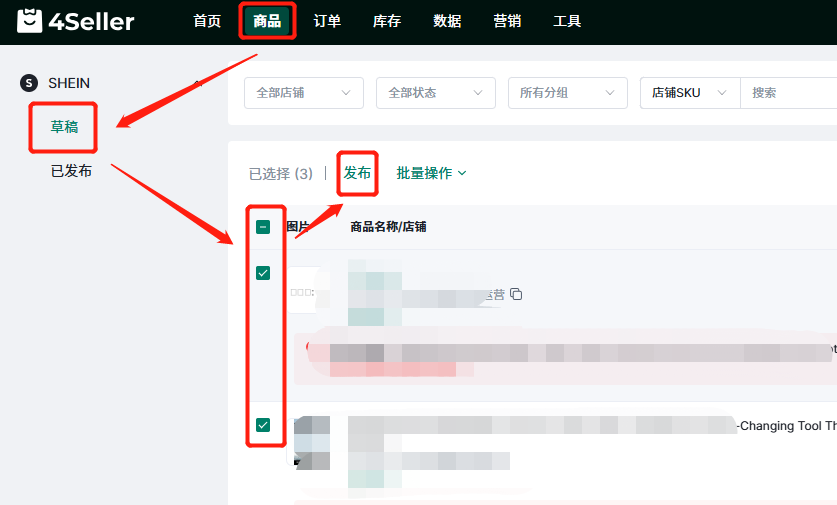Open the 全部店铺 store dropdown
The image size is (837, 505).
coord(304,93)
